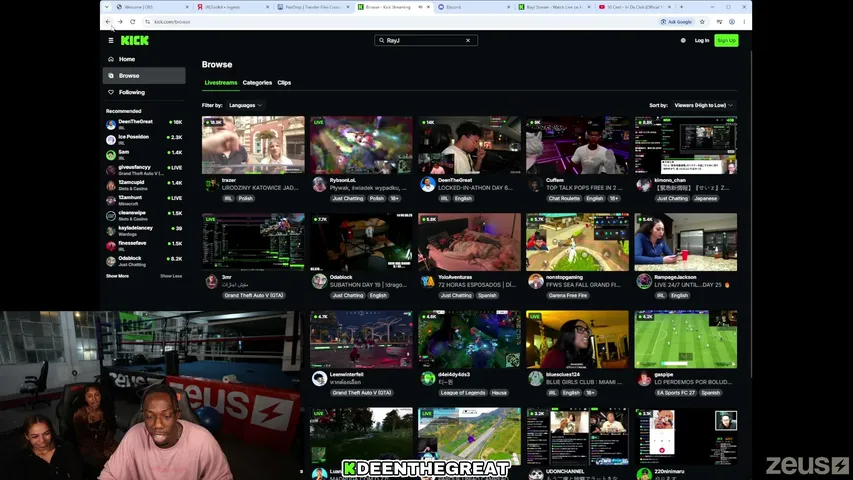Open bluesclues124 stream thumbnail
This screenshot has height=480, width=853.
(x=577, y=340)
